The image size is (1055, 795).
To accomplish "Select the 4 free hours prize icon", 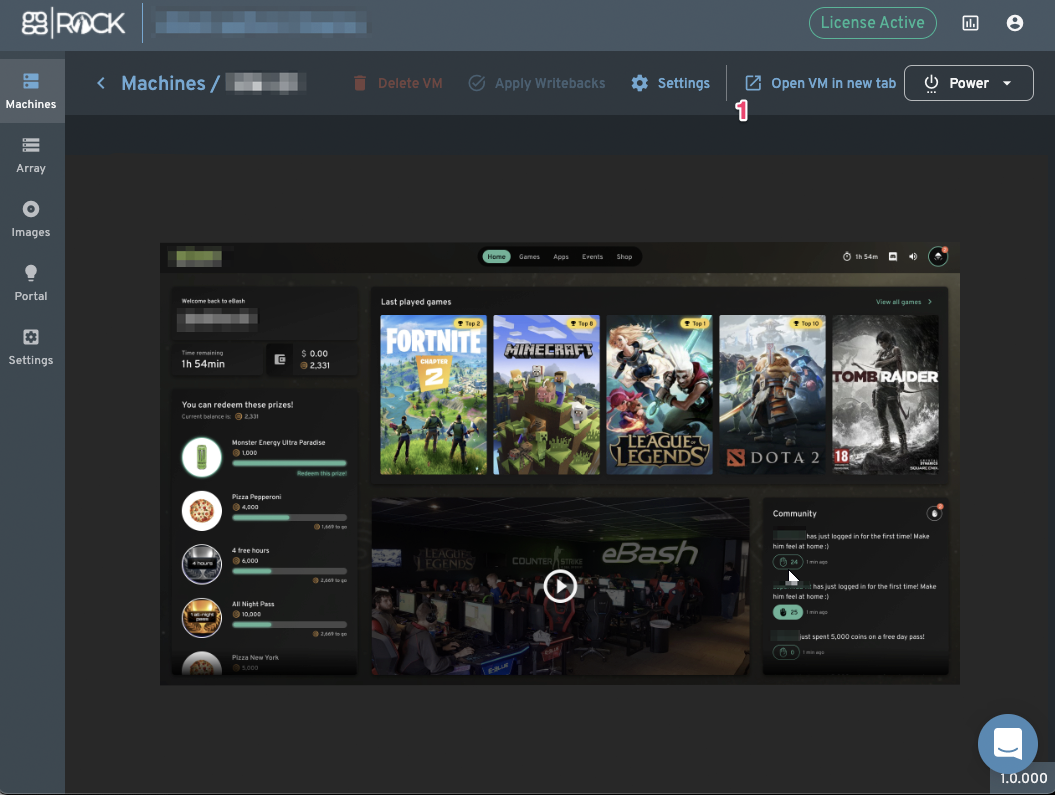I will click(x=202, y=564).
